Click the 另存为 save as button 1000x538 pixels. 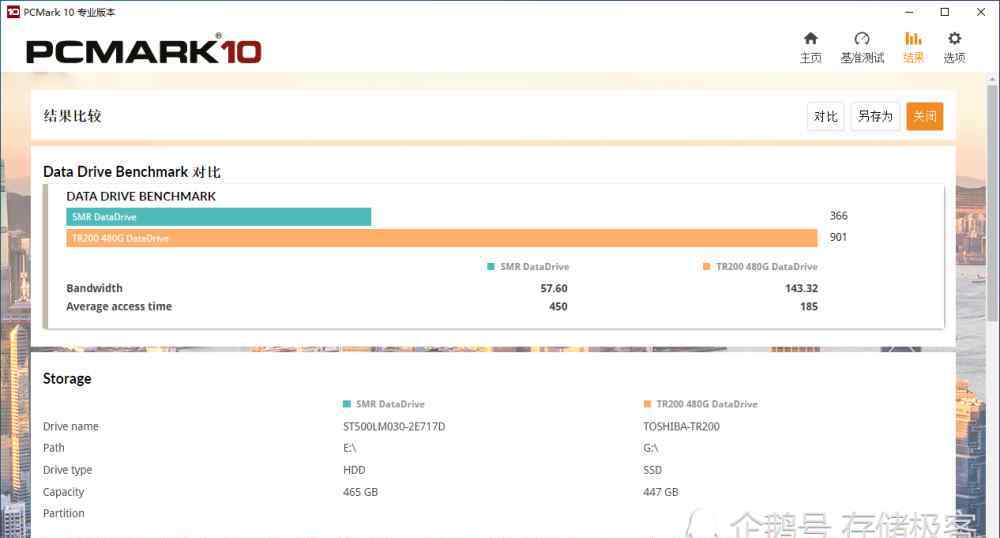(x=875, y=116)
